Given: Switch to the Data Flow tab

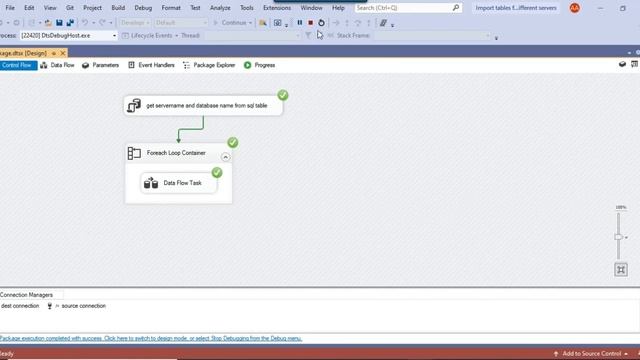Looking at the screenshot, I should point(58,65).
